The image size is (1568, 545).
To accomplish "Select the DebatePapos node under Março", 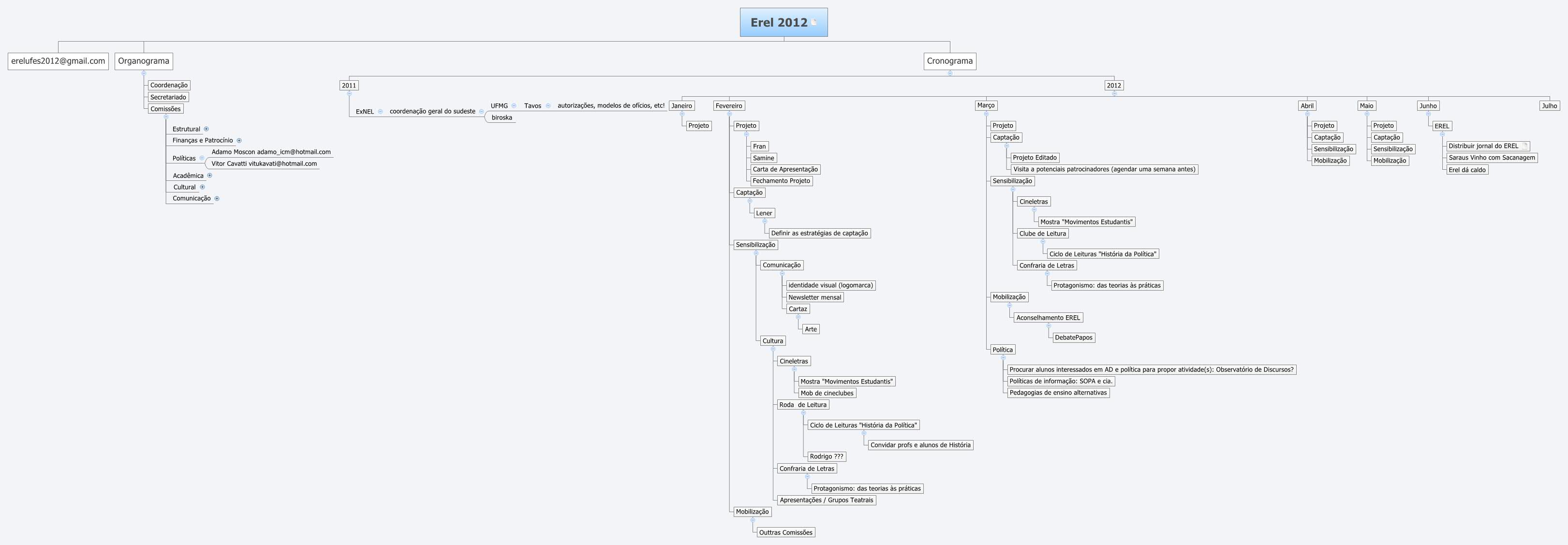I will (x=1074, y=338).
